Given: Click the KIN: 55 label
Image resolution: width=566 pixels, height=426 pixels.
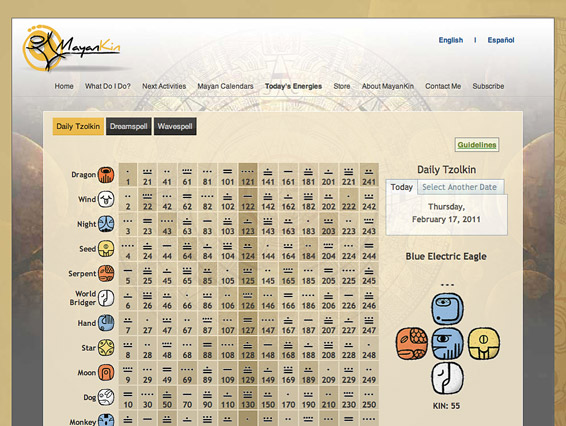Looking at the screenshot, I should coord(446,406).
